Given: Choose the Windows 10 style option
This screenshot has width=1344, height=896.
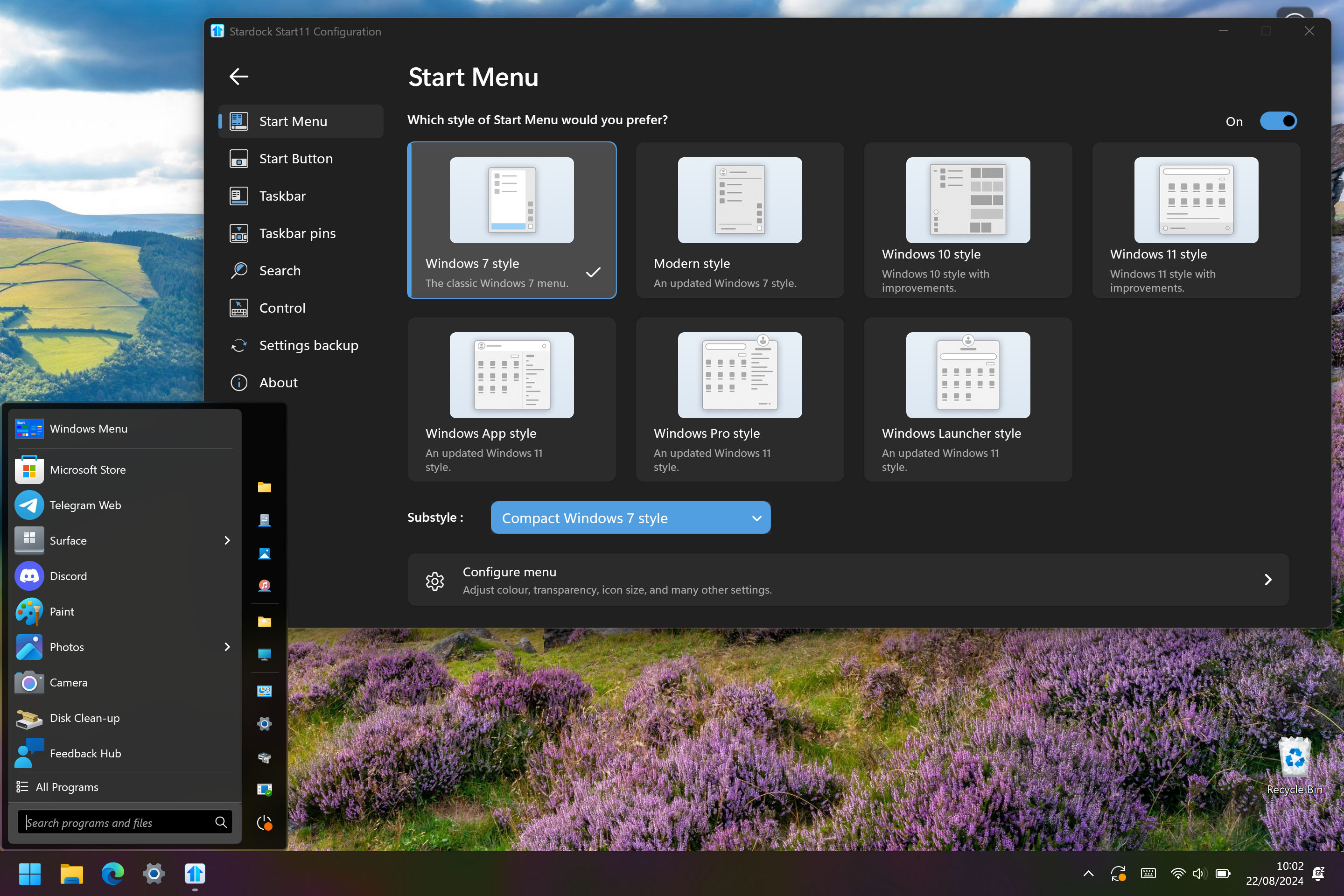Looking at the screenshot, I should 968,220.
